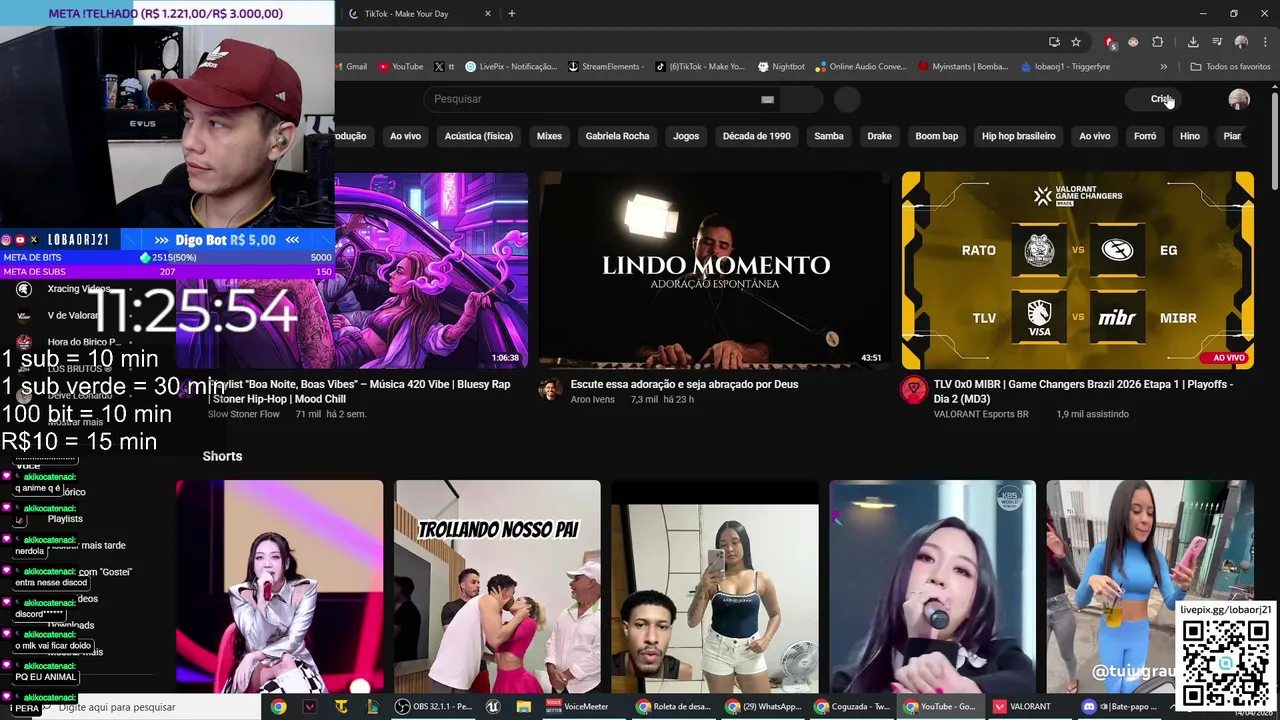Open the YouTube account avatar
This screenshot has height=720, width=1280.
point(1239,99)
